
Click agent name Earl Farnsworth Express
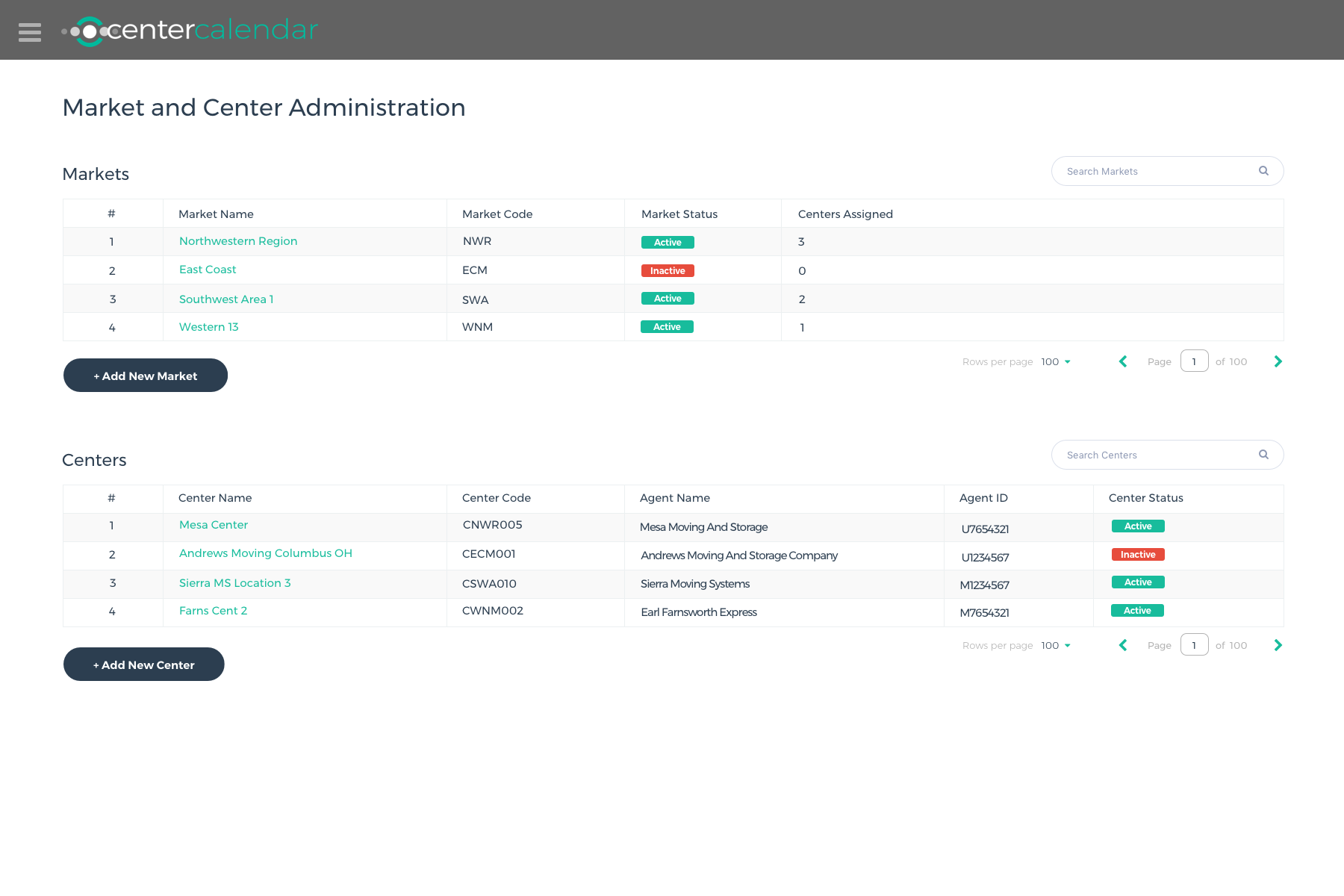tap(699, 612)
